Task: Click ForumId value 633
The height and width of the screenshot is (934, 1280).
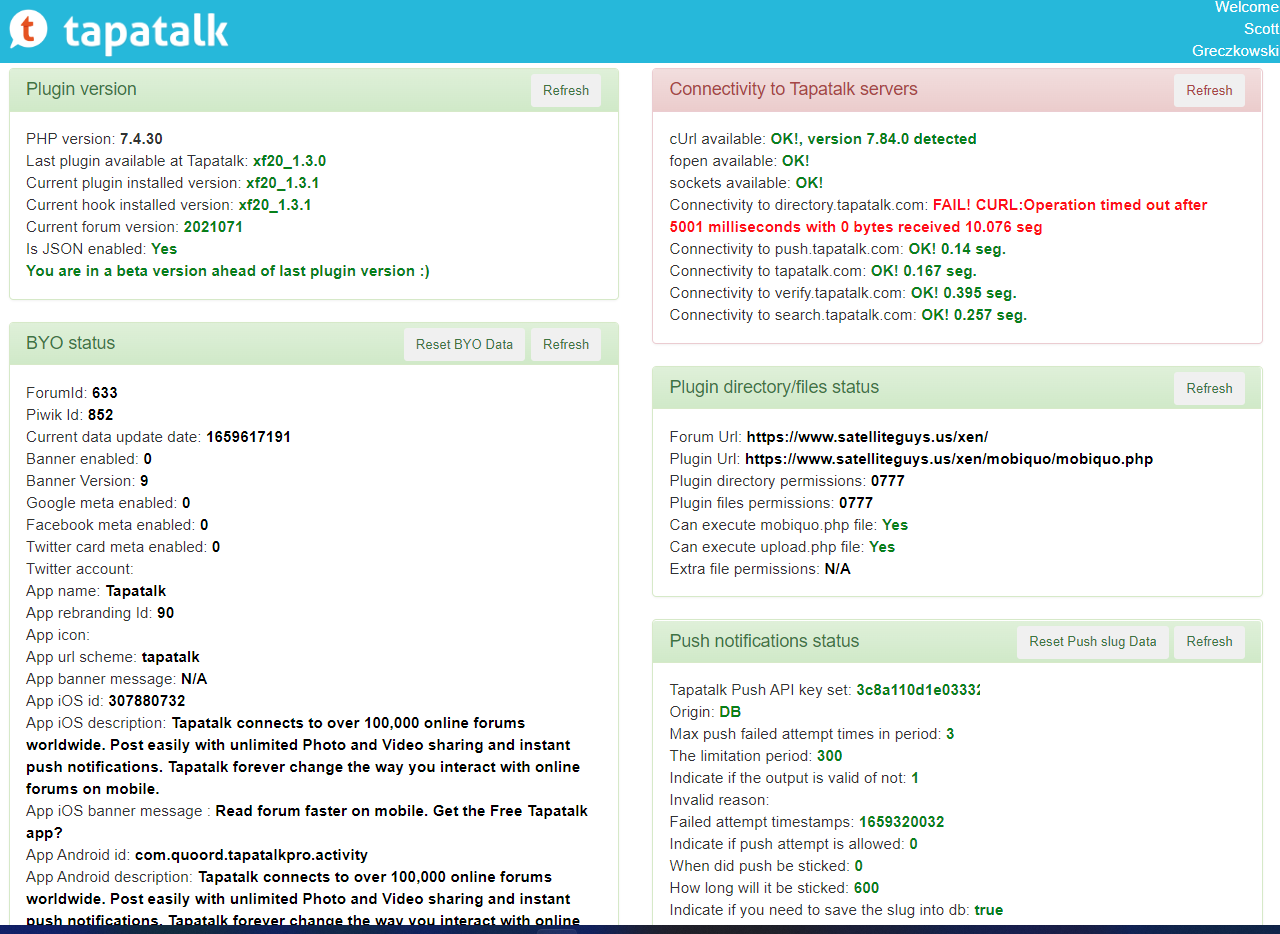Action: [x=105, y=393]
